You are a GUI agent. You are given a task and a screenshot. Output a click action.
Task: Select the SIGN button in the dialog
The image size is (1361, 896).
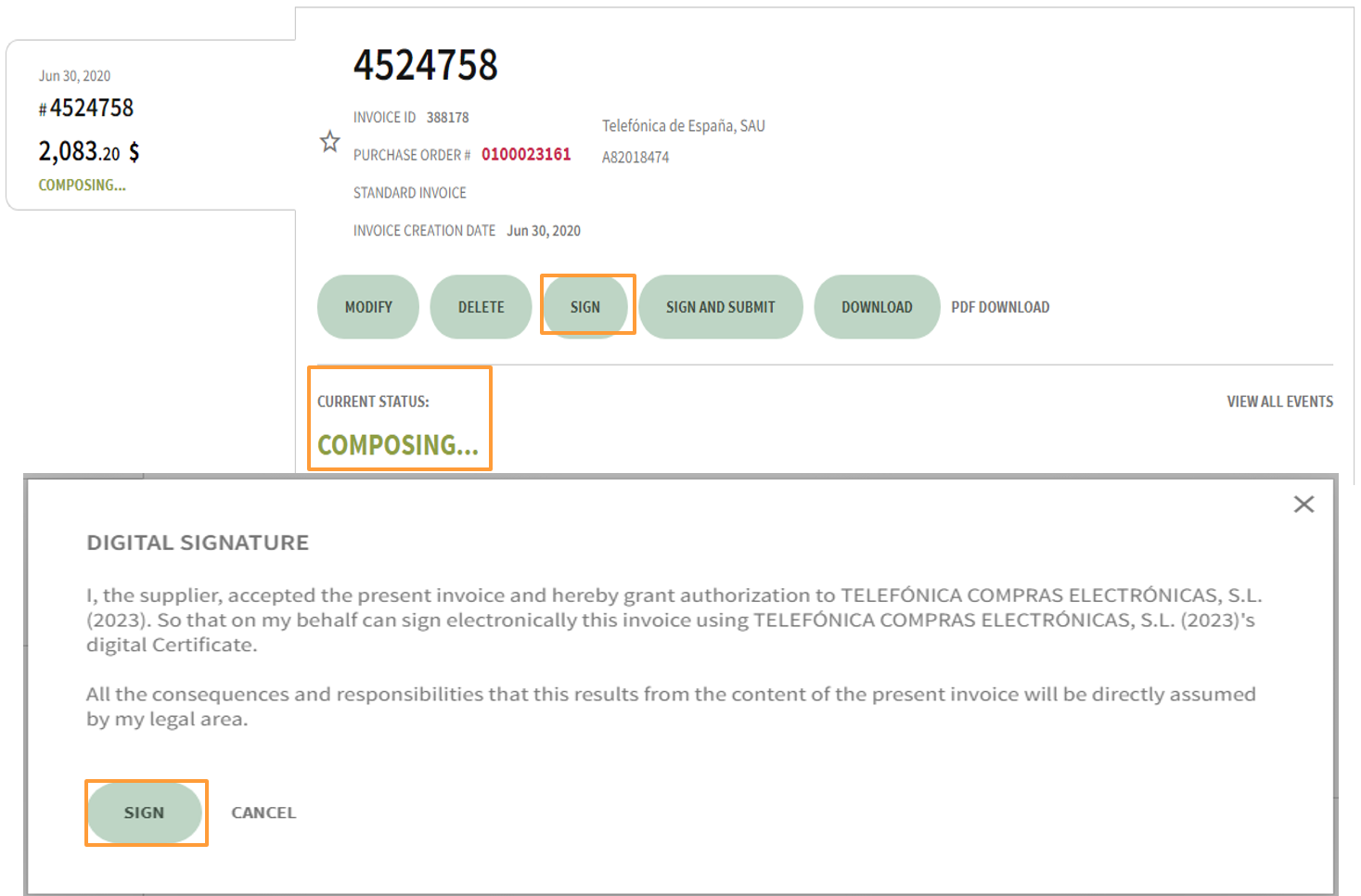pyautogui.click(x=146, y=813)
